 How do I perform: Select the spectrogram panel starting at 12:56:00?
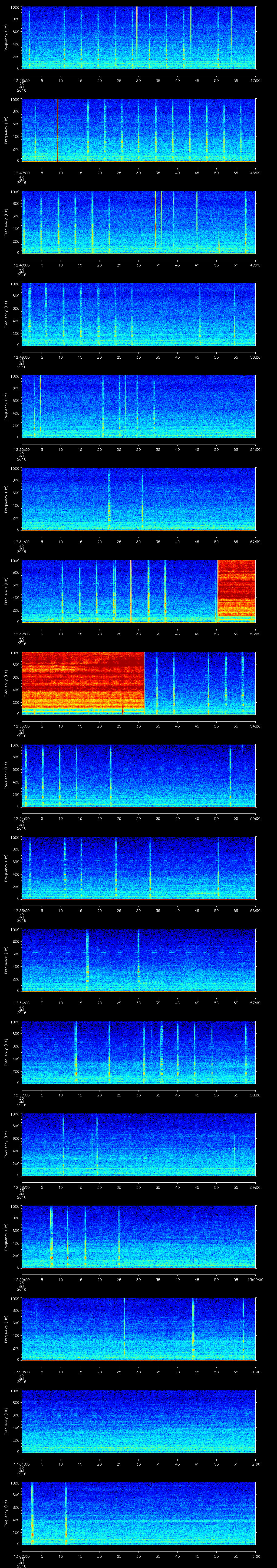(x=139, y=960)
